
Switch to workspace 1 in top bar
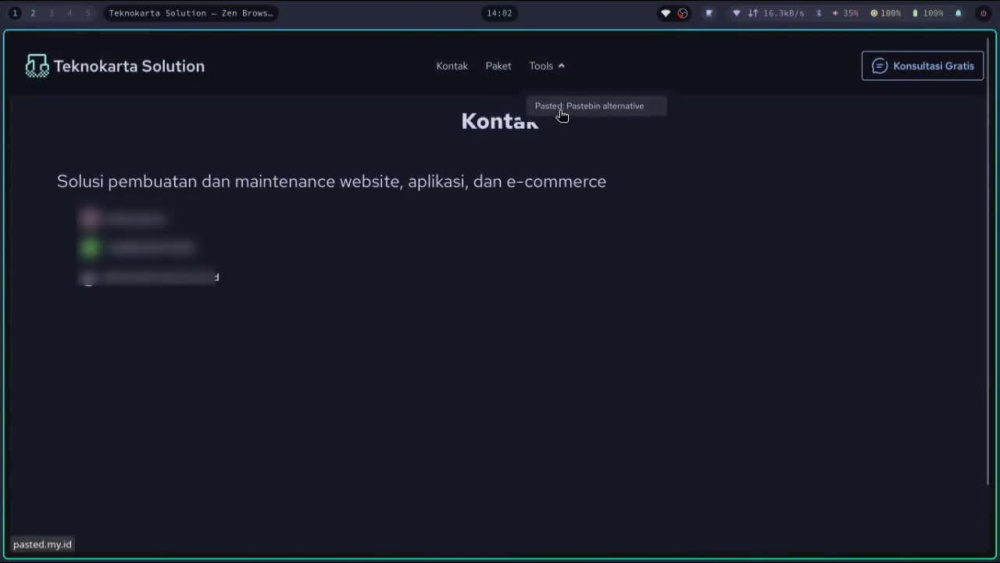(x=15, y=13)
